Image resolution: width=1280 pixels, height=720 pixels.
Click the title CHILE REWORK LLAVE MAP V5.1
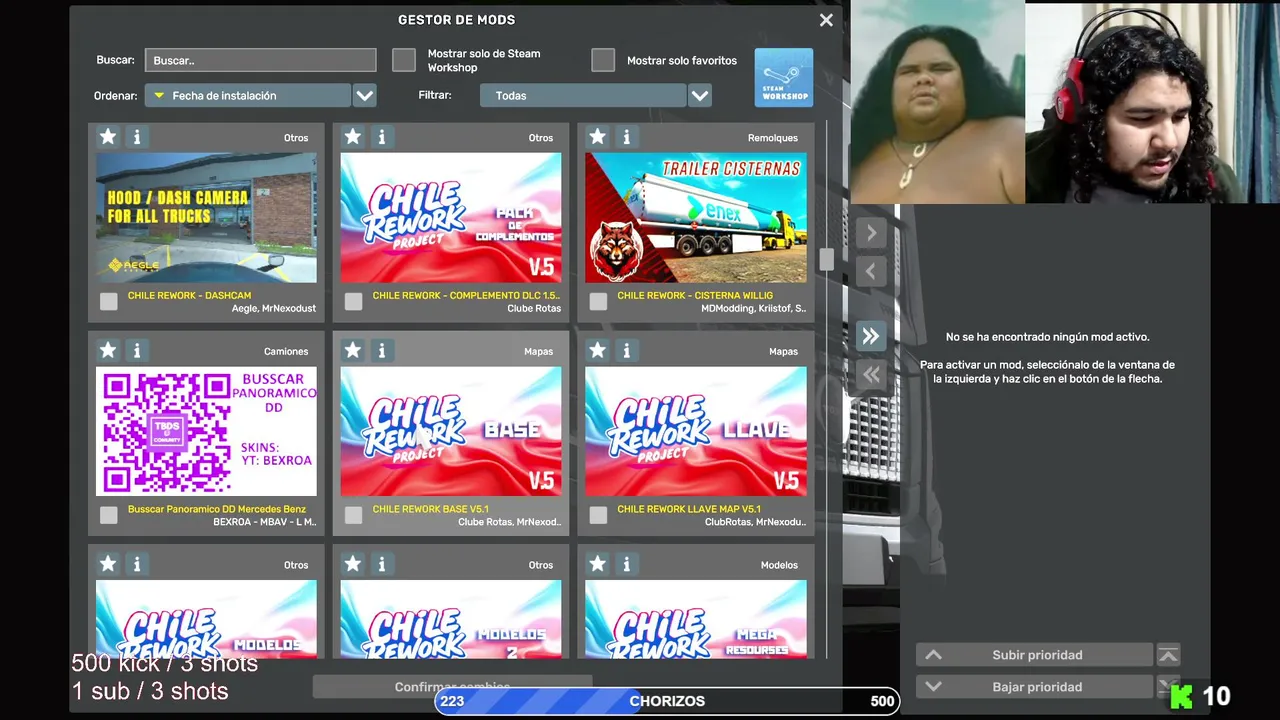(689, 509)
